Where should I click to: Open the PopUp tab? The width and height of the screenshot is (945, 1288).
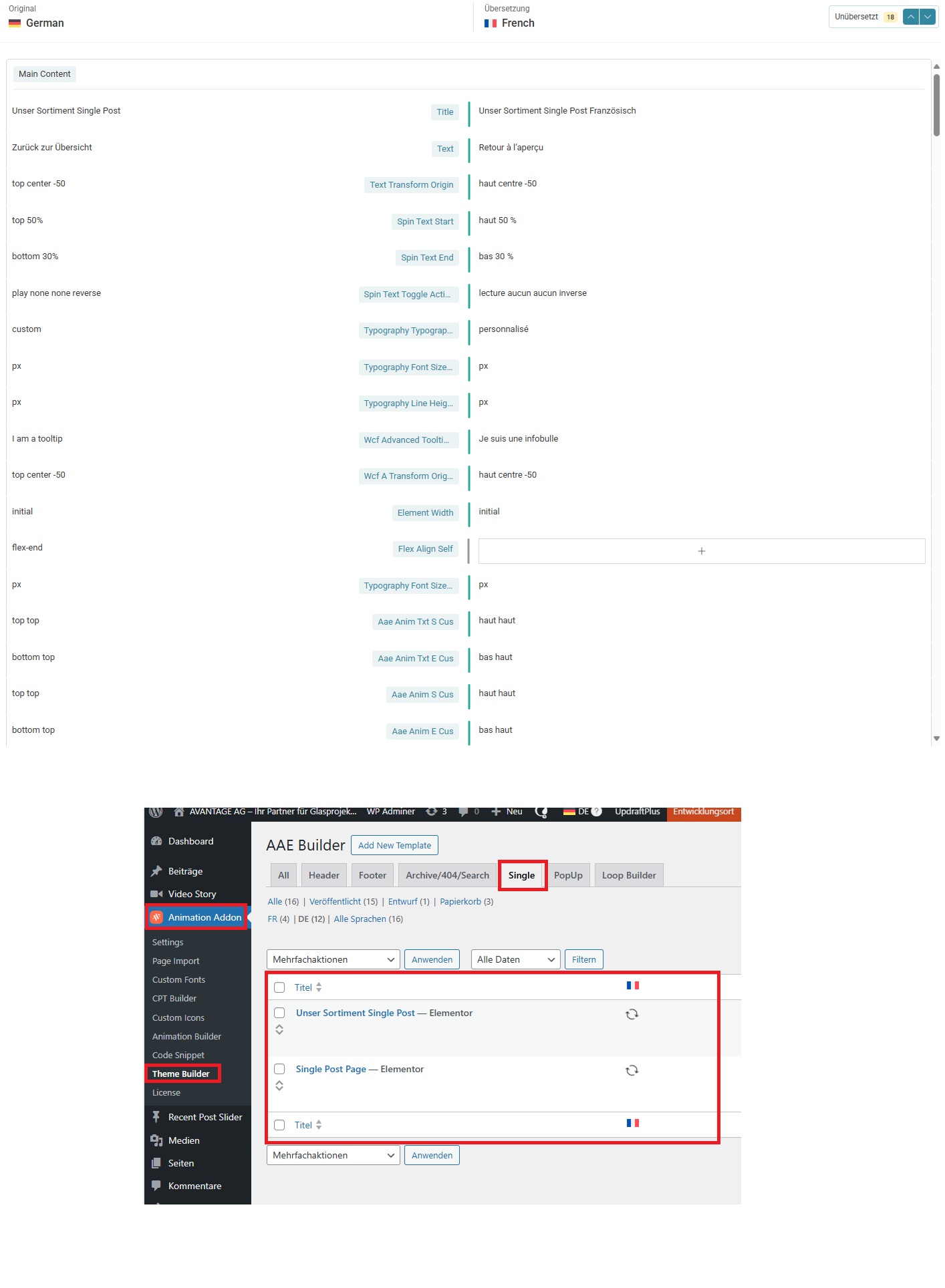568,875
